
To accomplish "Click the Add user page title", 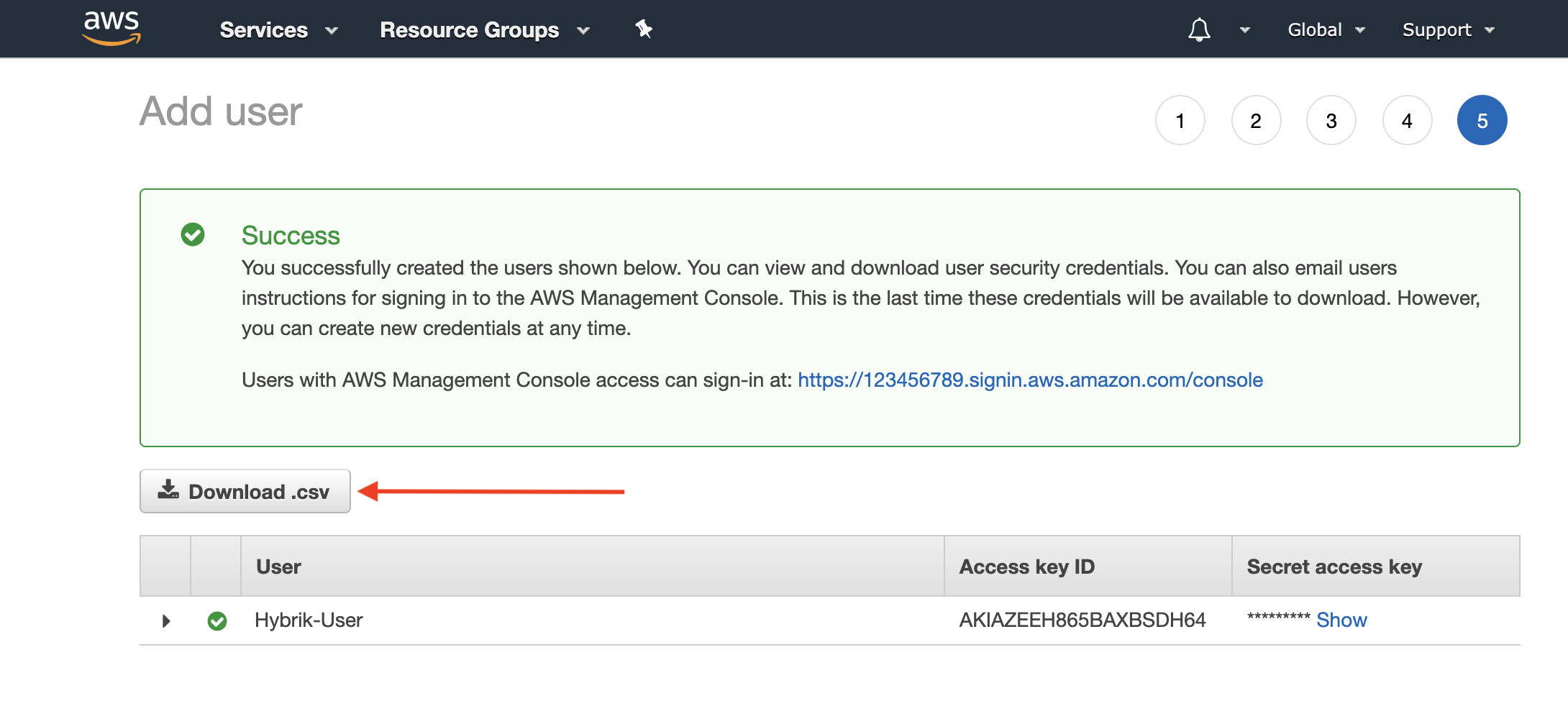I will pos(221,111).
